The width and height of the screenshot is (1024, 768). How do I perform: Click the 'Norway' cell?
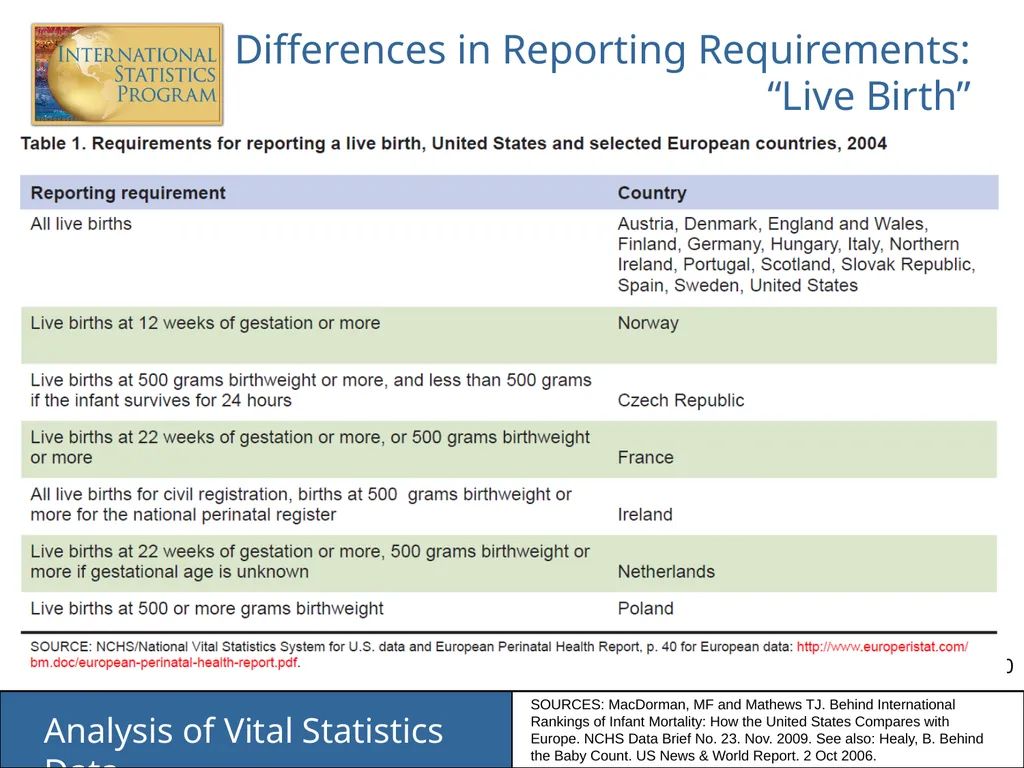648,323
